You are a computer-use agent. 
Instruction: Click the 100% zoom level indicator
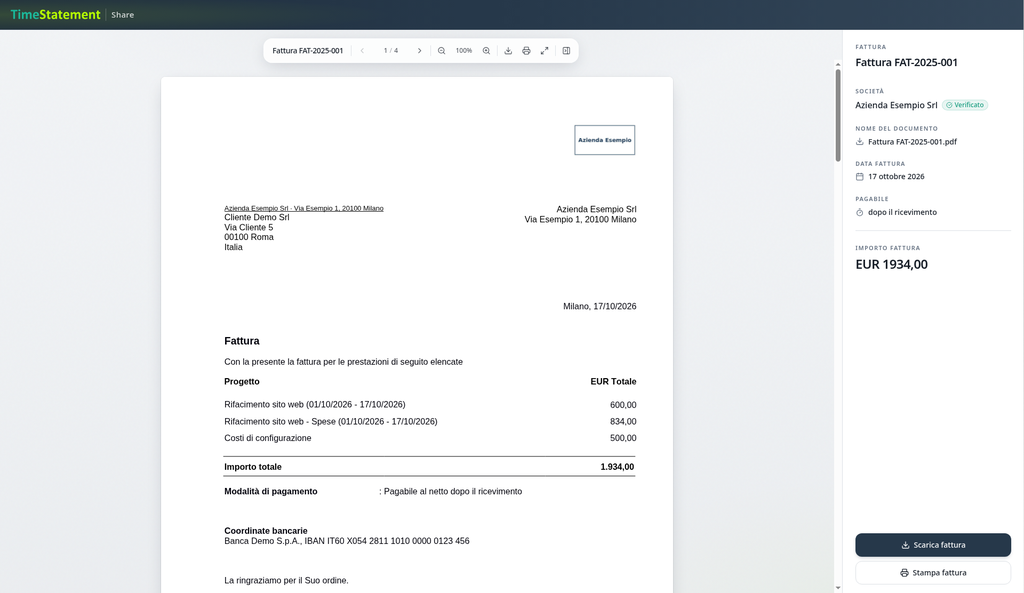coord(464,51)
